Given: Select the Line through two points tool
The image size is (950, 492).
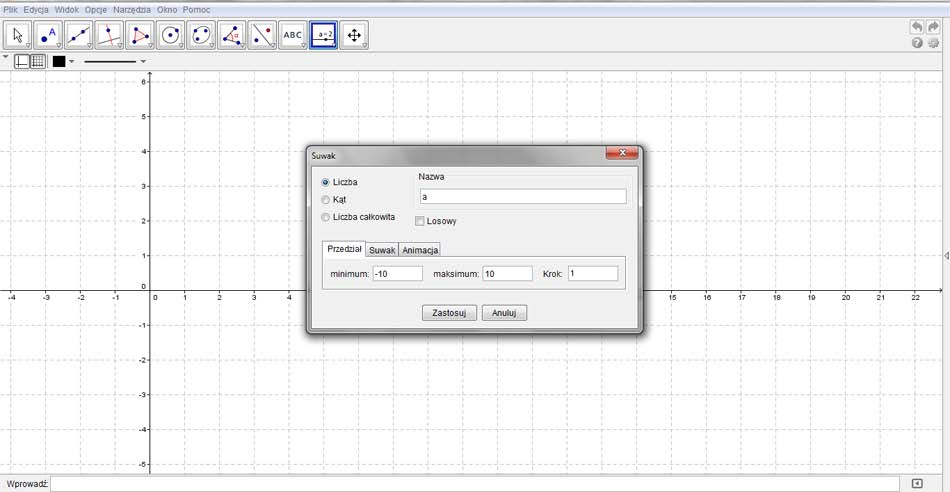Looking at the screenshot, I should tap(79, 35).
